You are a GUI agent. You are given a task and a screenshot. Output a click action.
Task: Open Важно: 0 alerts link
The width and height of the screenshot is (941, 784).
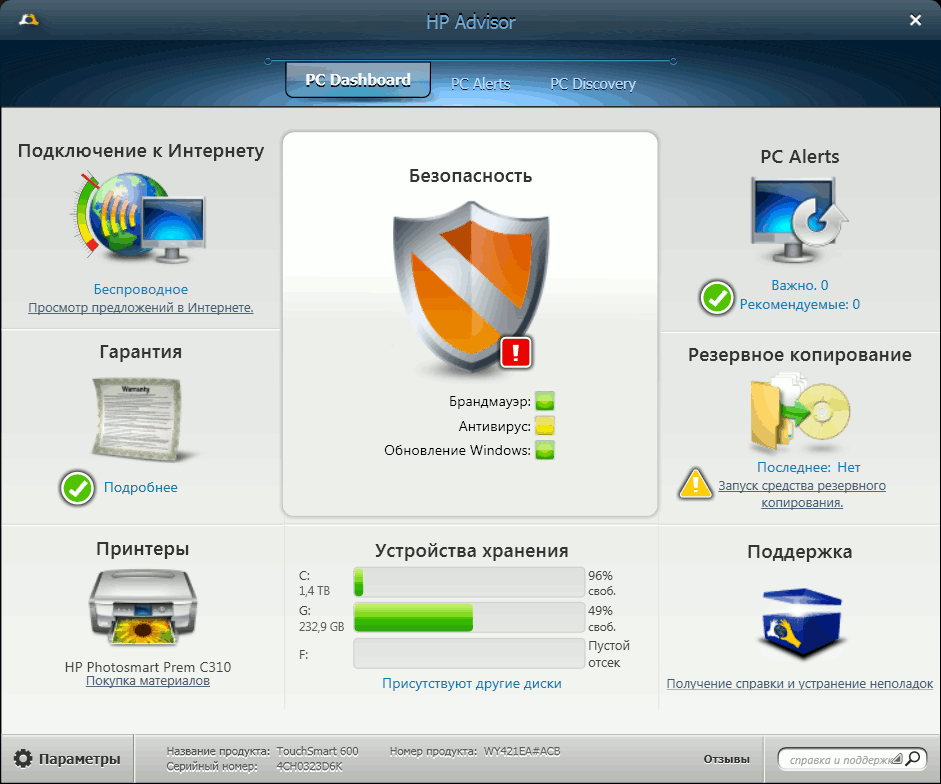799,285
